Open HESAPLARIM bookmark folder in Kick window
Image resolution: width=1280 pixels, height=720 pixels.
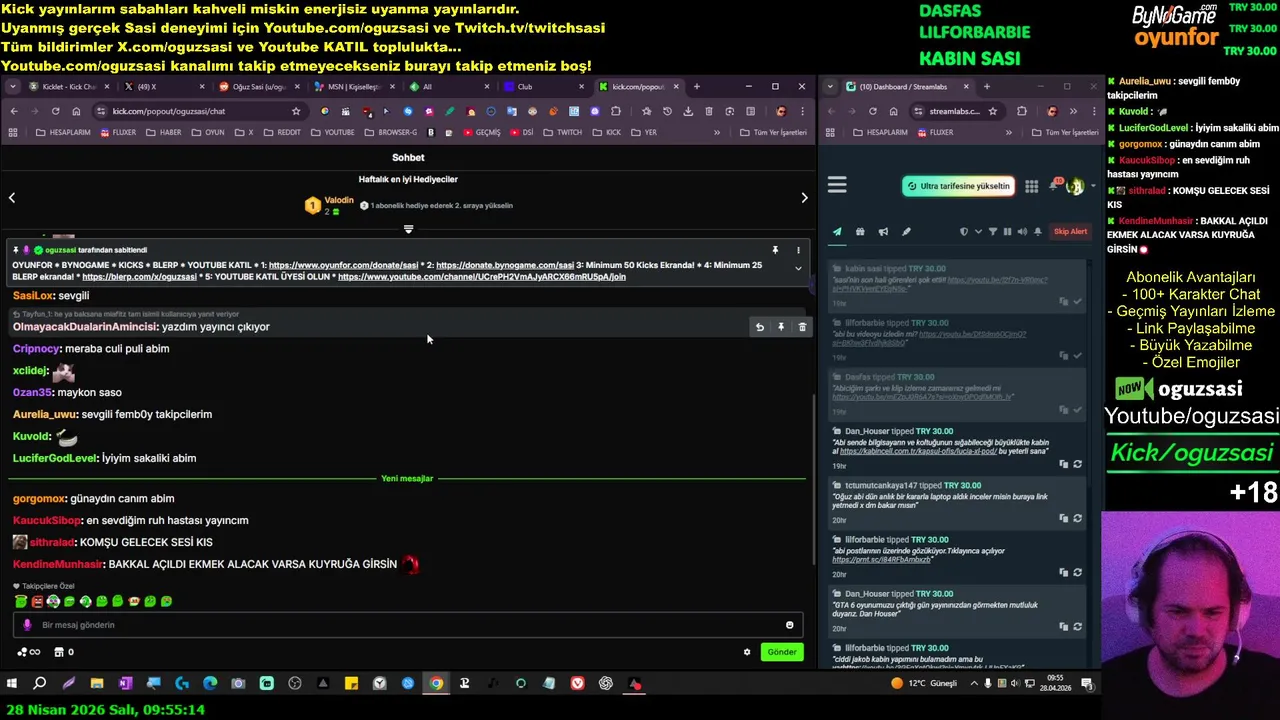pyautogui.click(x=63, y=132)
